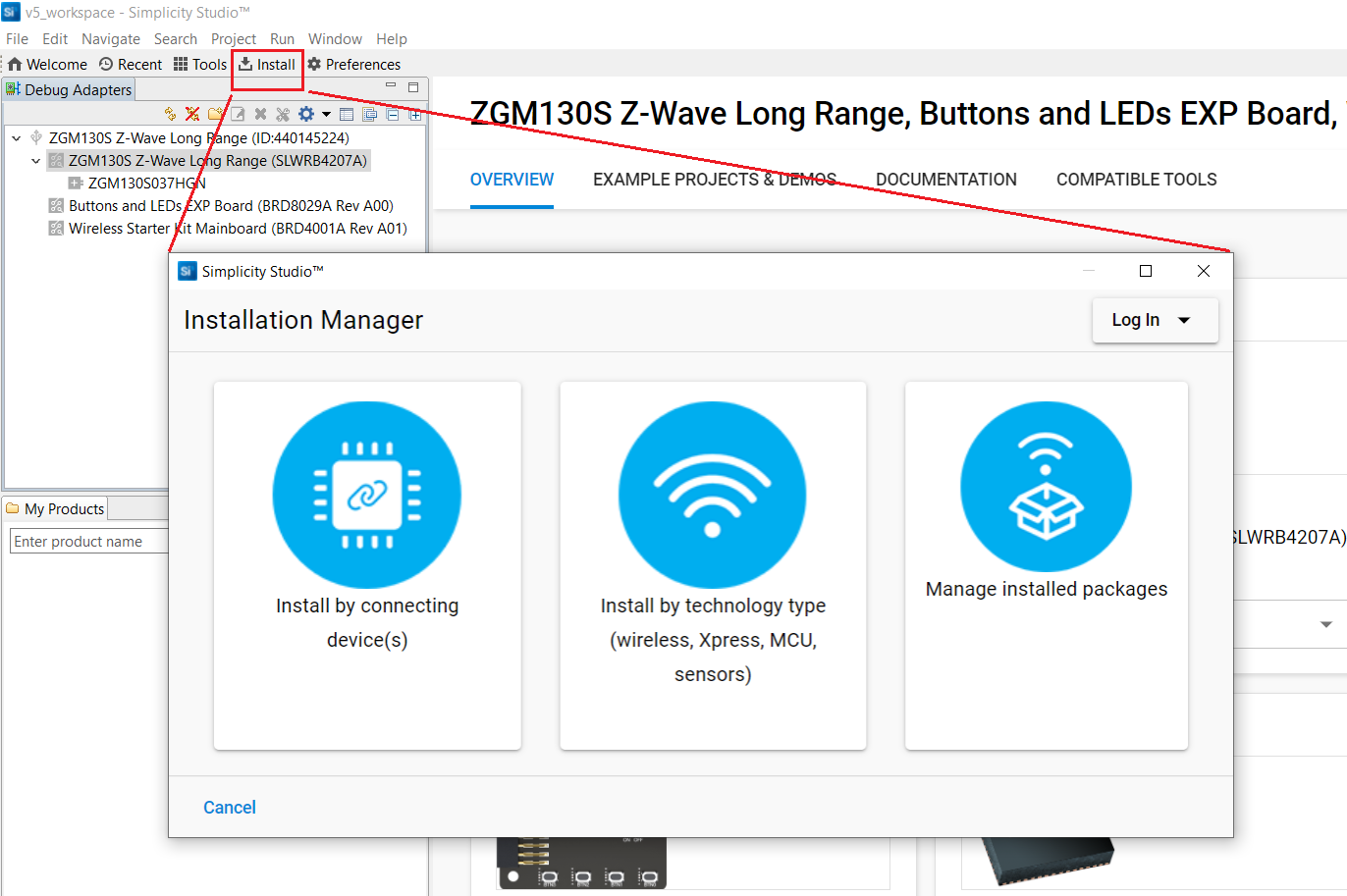Choose Install by connecting device(s) card
This screenshot has width=1347, height=896.
pos(367,565)
